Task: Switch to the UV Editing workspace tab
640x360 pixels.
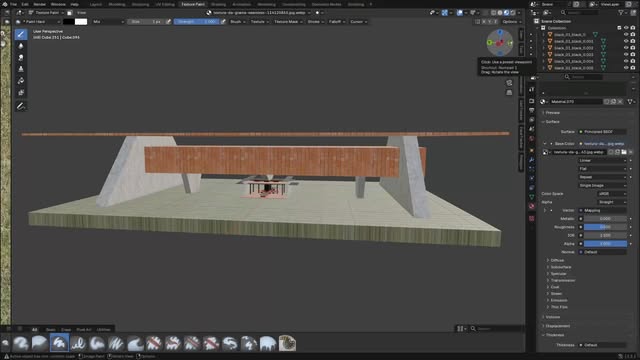Action: pos(165,4)
